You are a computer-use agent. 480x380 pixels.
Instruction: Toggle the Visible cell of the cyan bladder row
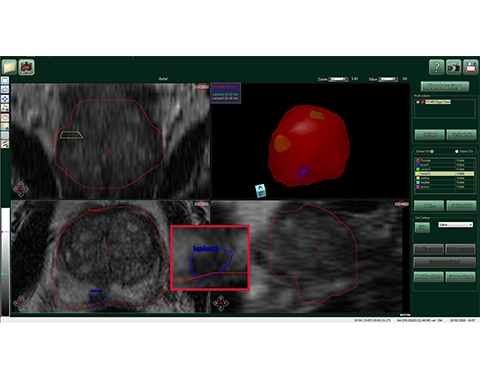(465, 182)
